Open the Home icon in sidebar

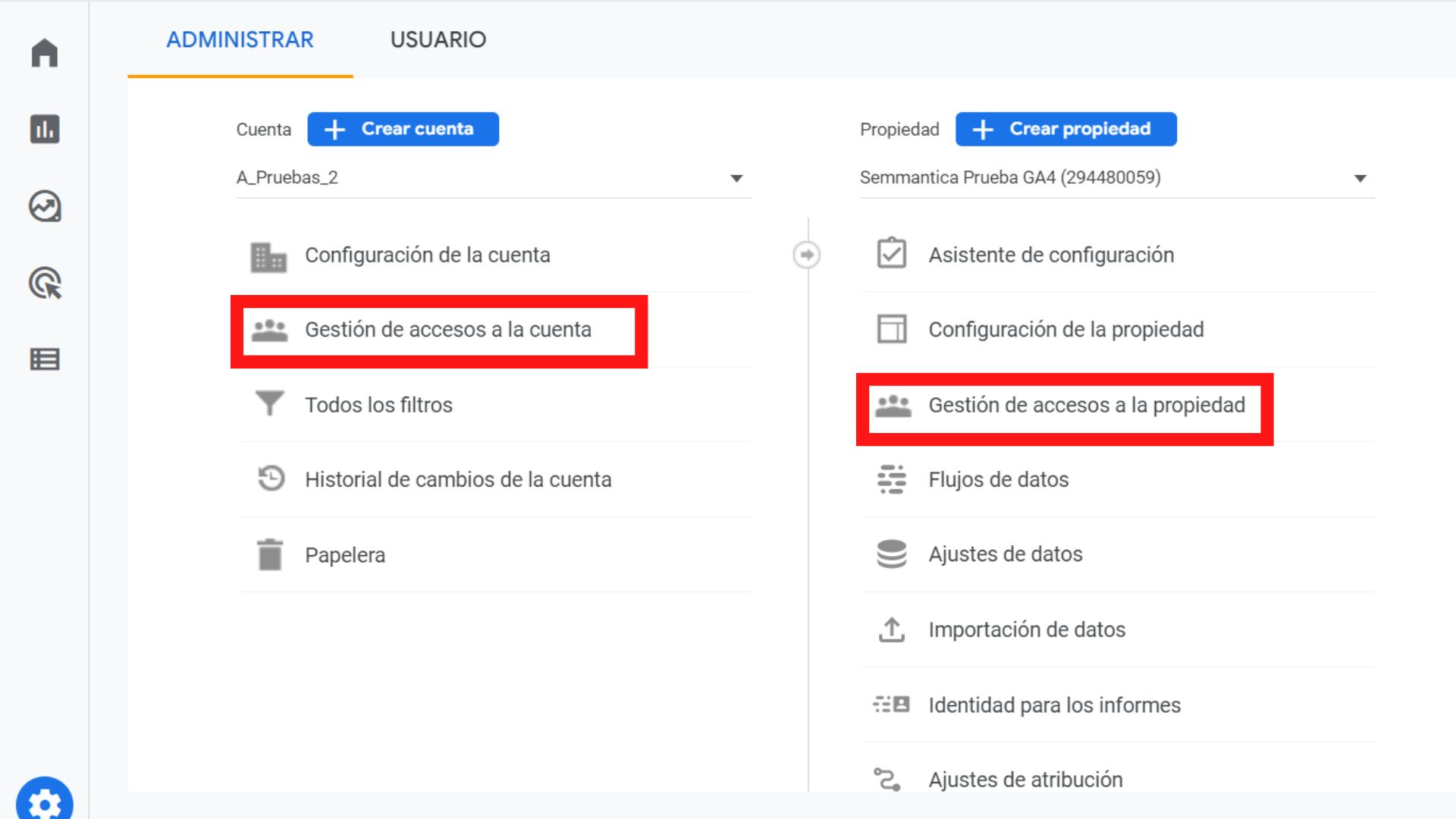click(44, 53)
